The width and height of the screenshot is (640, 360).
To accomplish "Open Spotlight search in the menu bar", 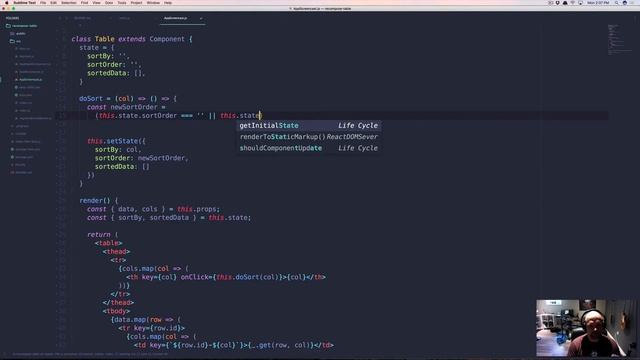I will (616, 2).
